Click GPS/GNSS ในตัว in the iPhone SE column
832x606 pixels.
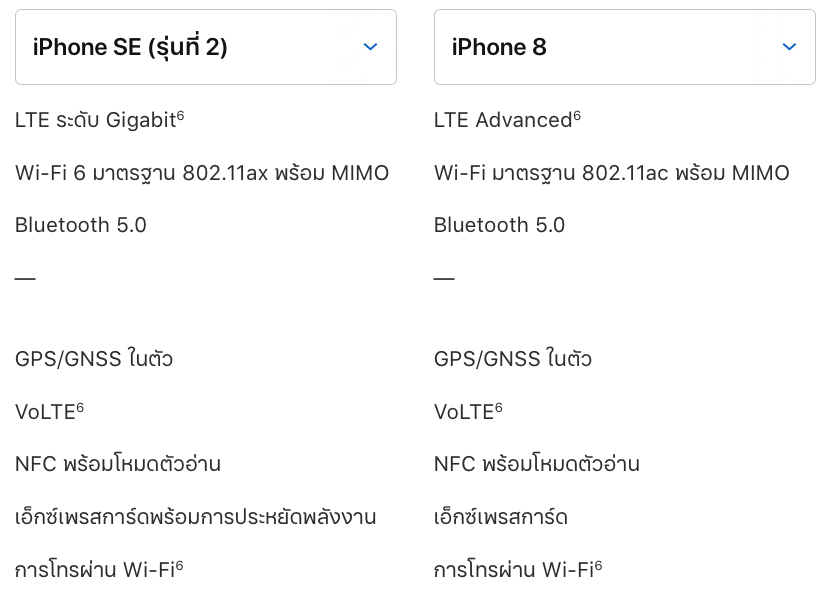pos(94,358)
